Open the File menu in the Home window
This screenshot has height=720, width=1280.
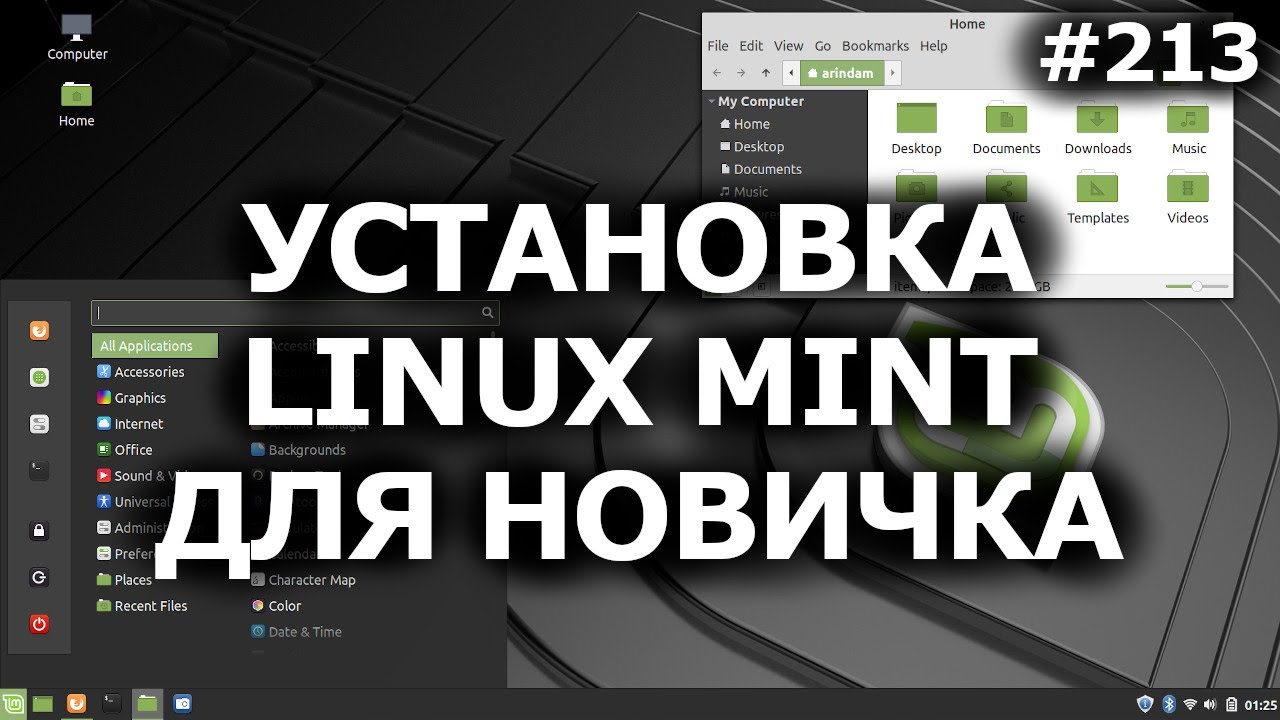pos(718,46)
